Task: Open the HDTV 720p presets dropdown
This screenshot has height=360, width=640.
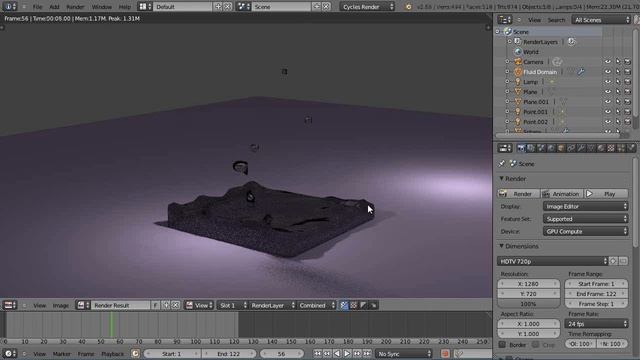Action: pos(553,261)
